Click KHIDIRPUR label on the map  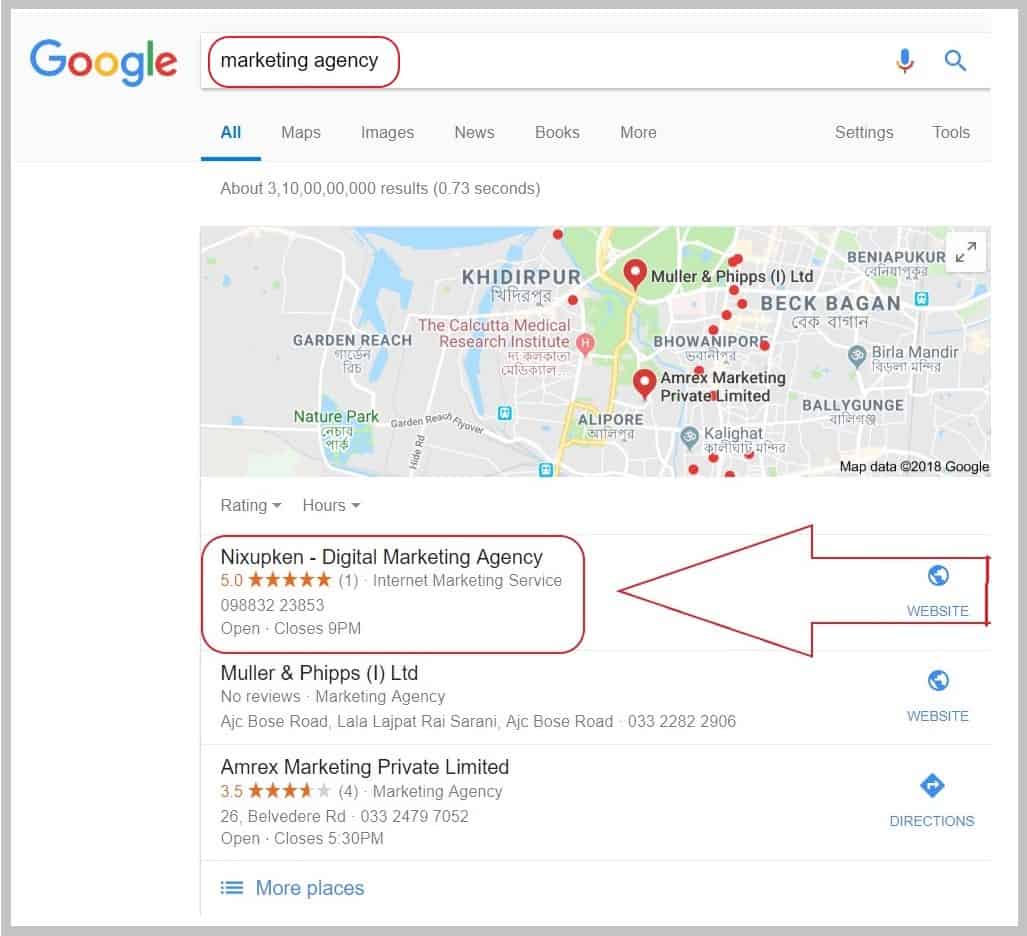pyautogui.click(x=521, y=277)
